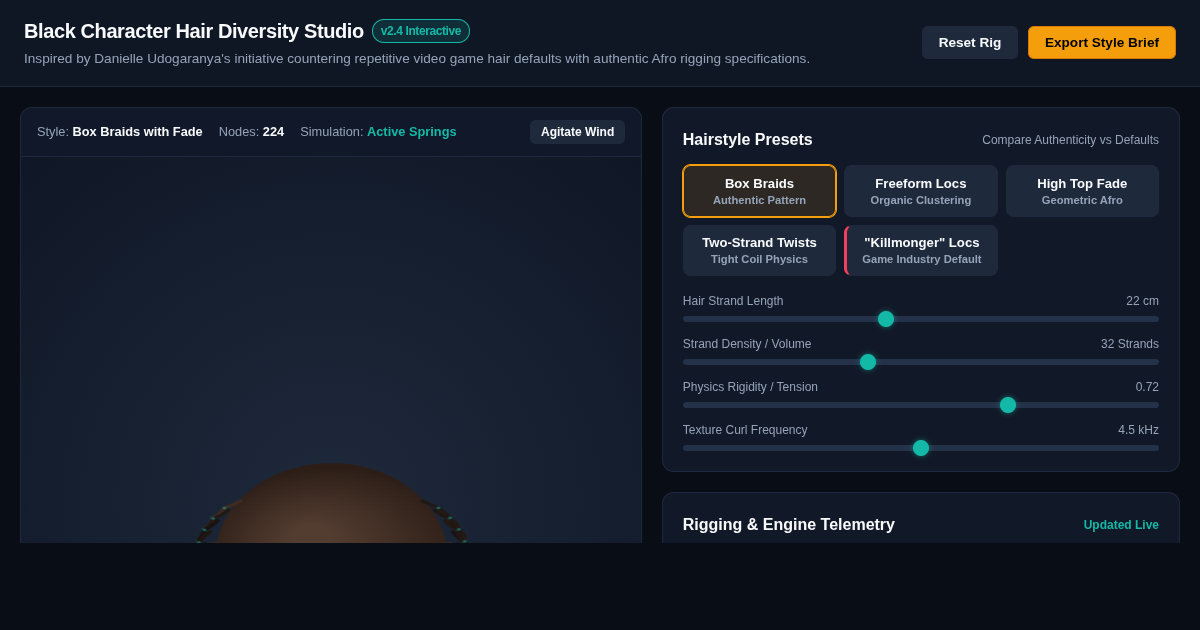Move the Texture Curl Frequency slider handle
Image resolution: width=1200 pixels, height=630 pixels.
click(x=921, y=448)
